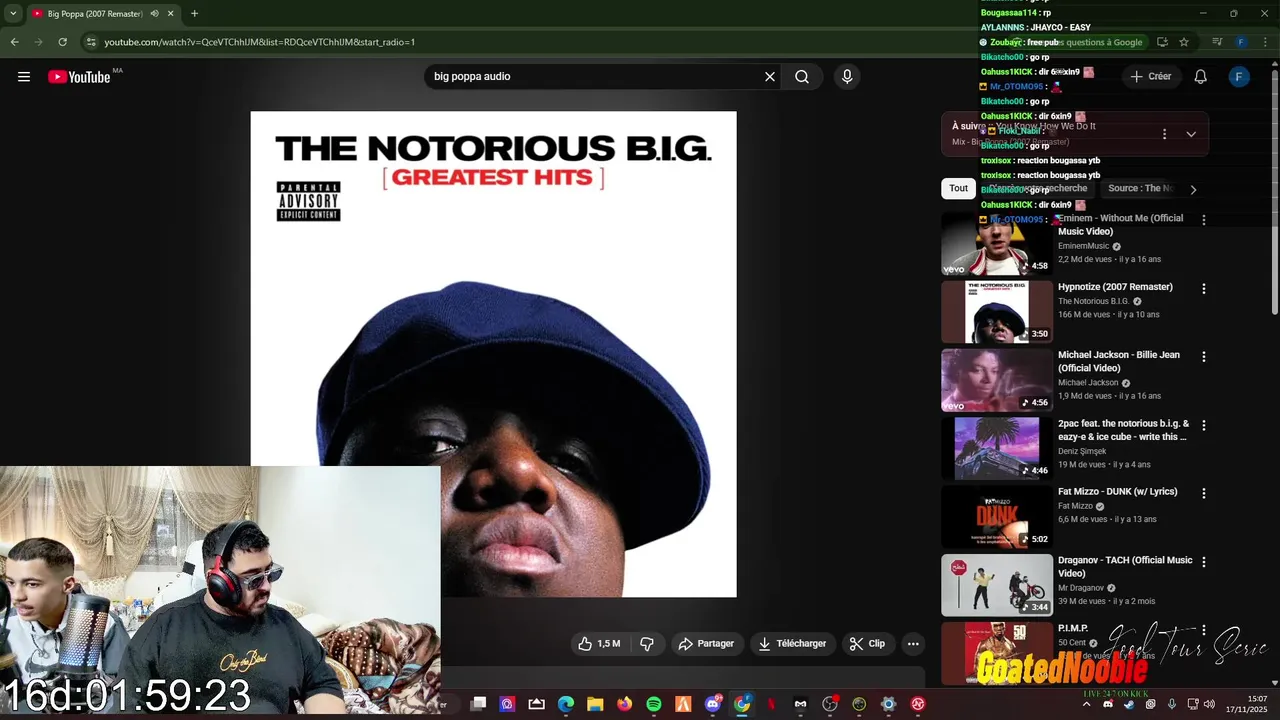1280x720 pixels.
Task: Install app icon in the address bar
Action: (x=1162, y=42)
